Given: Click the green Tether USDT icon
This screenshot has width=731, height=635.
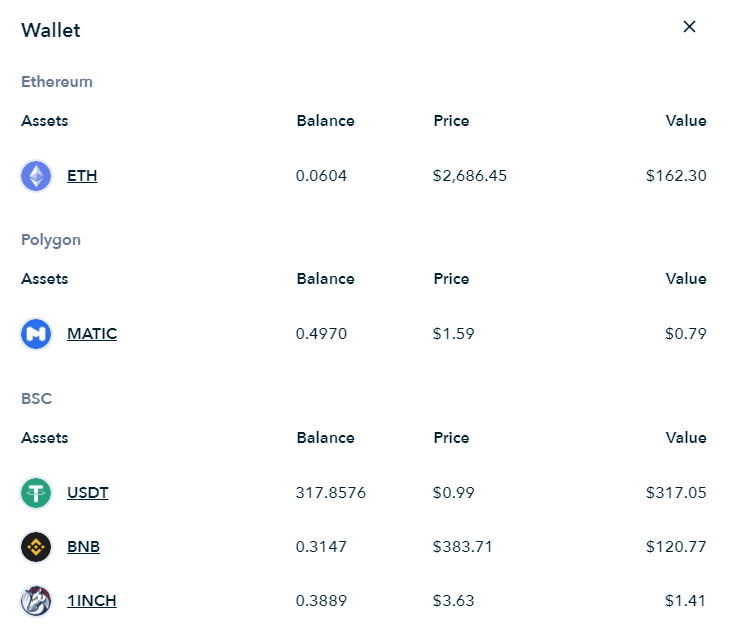Looking at the screenshot, I should pos(36,493).
